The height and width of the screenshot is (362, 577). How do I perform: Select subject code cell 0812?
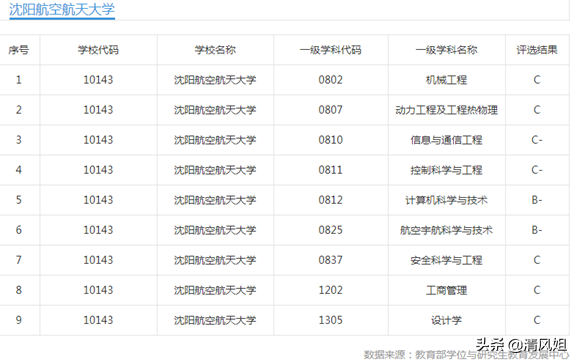pyautogui.click(x=330, y=200)
